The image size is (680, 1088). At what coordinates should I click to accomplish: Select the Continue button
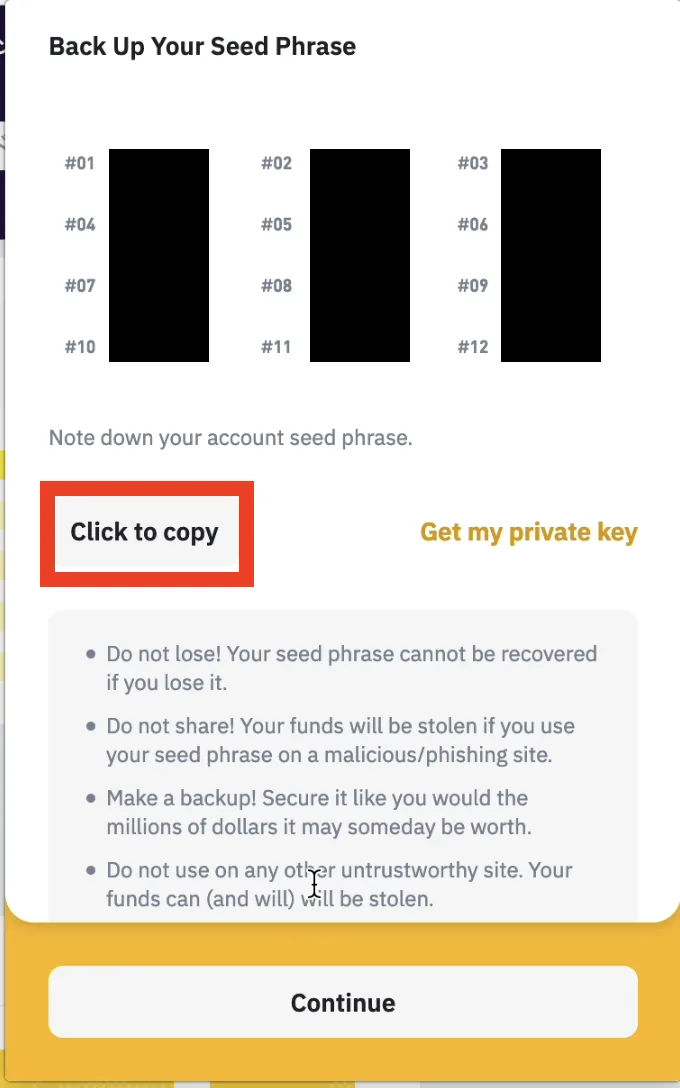(343, 1002)
